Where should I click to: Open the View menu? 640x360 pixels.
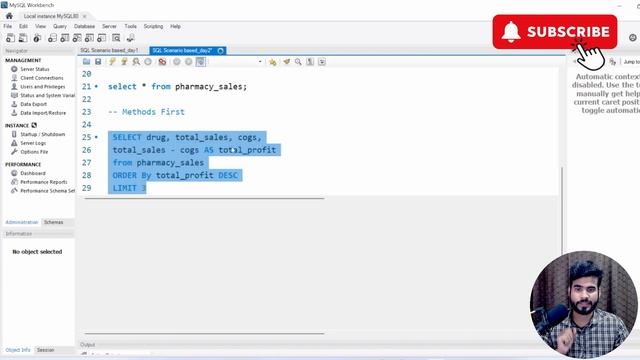(40, 26)
